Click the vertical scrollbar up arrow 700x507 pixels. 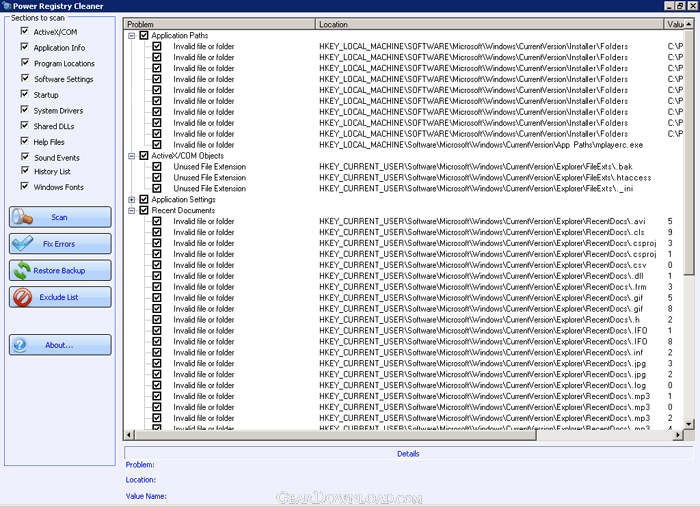click(x=689, y=24)
